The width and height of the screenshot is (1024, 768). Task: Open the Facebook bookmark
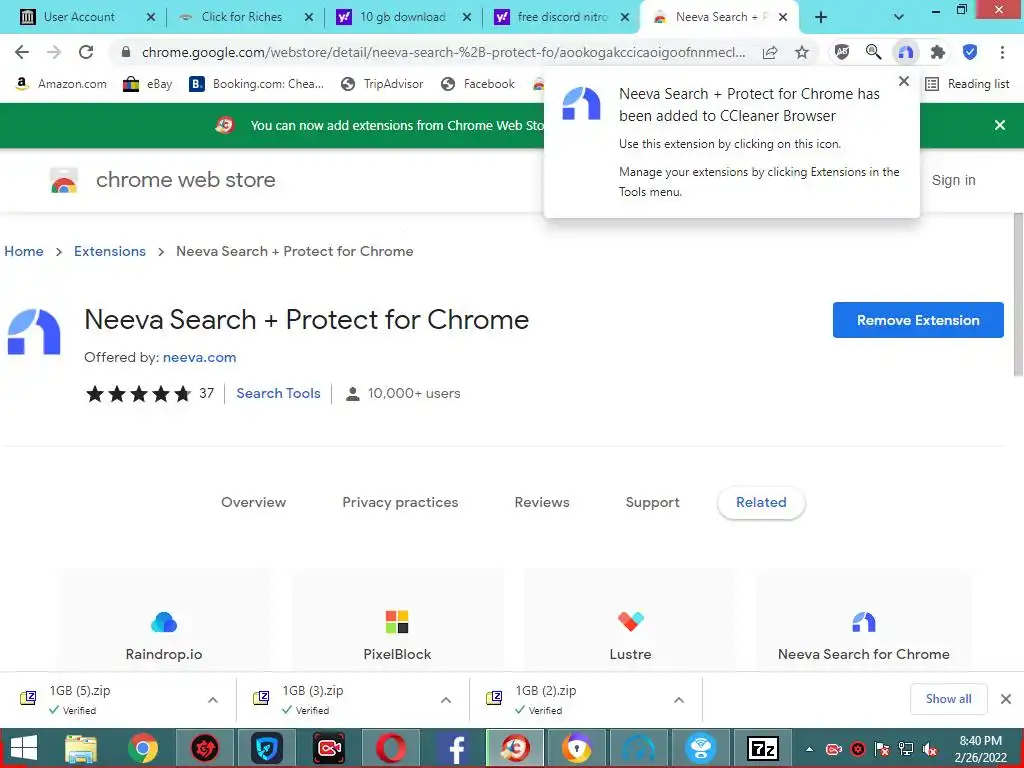478,84
